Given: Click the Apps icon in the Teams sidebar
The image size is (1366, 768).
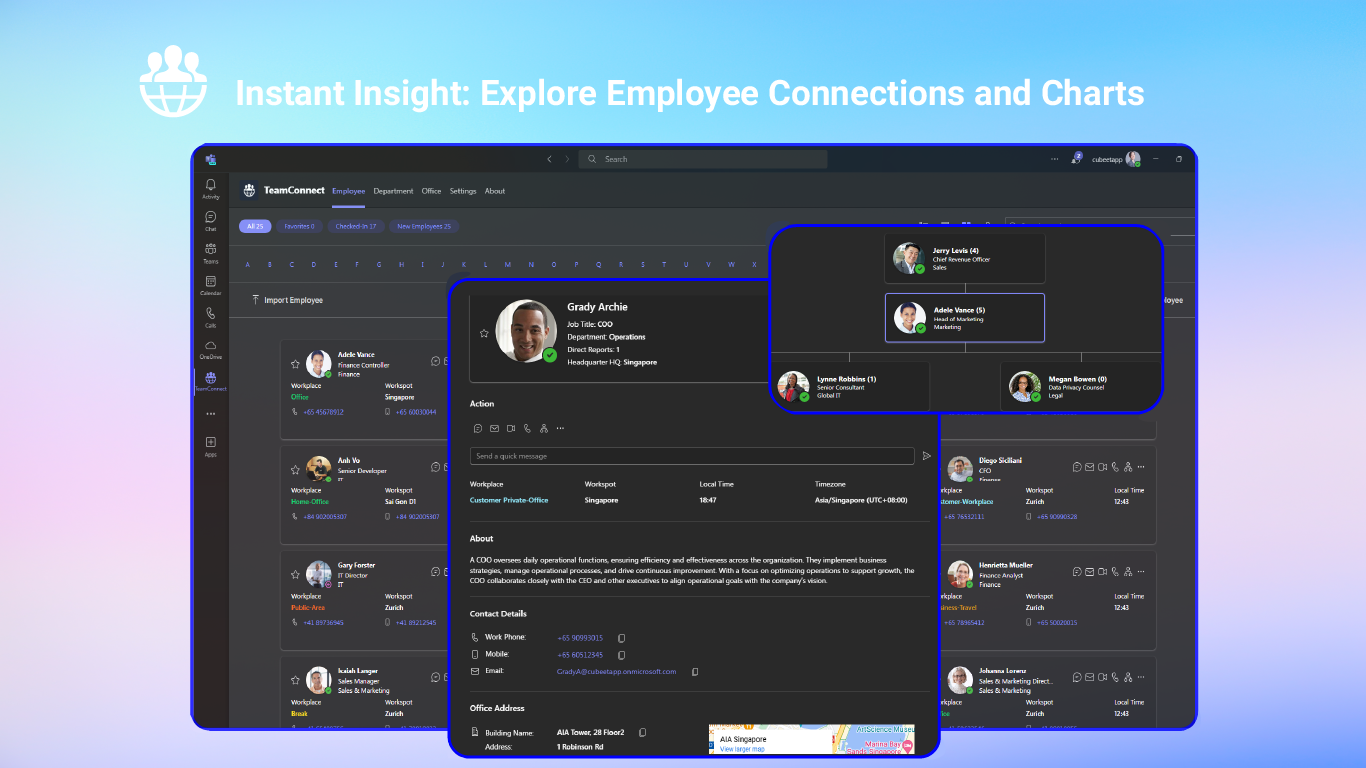Looking at the screenshot, I should click(210, 442).
